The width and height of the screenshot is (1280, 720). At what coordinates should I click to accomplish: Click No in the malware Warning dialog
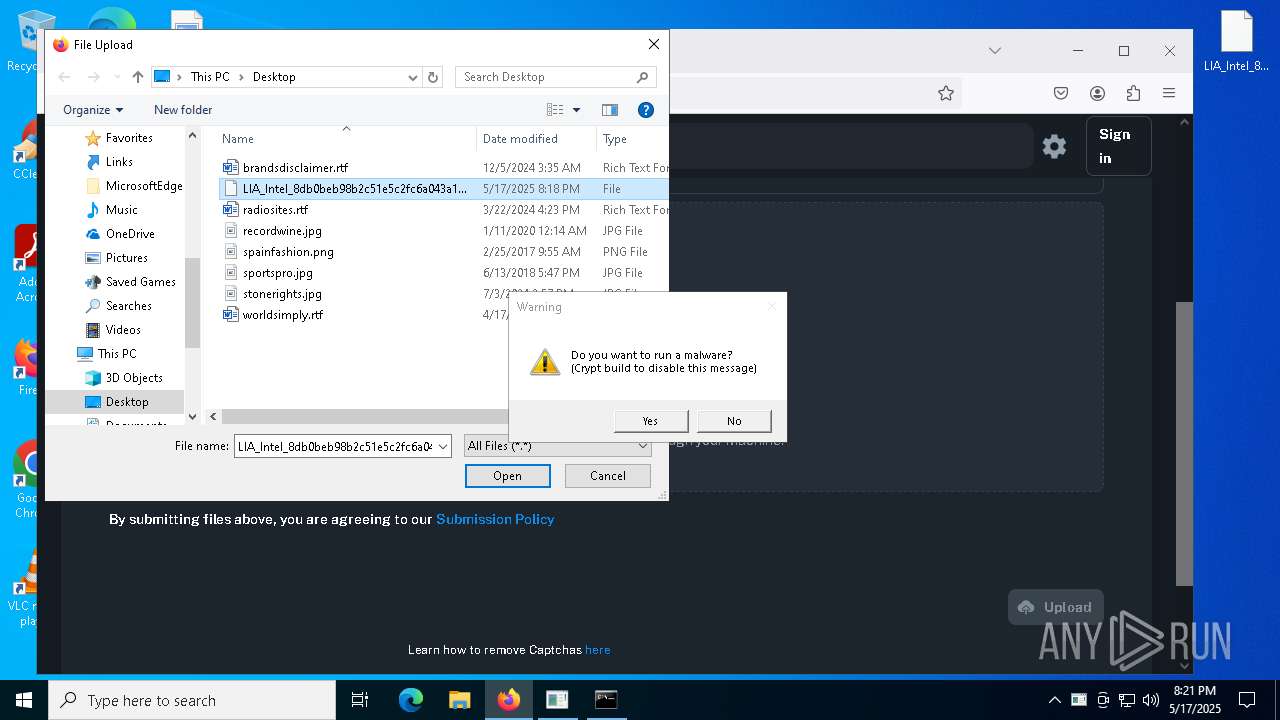pos(734,421)
